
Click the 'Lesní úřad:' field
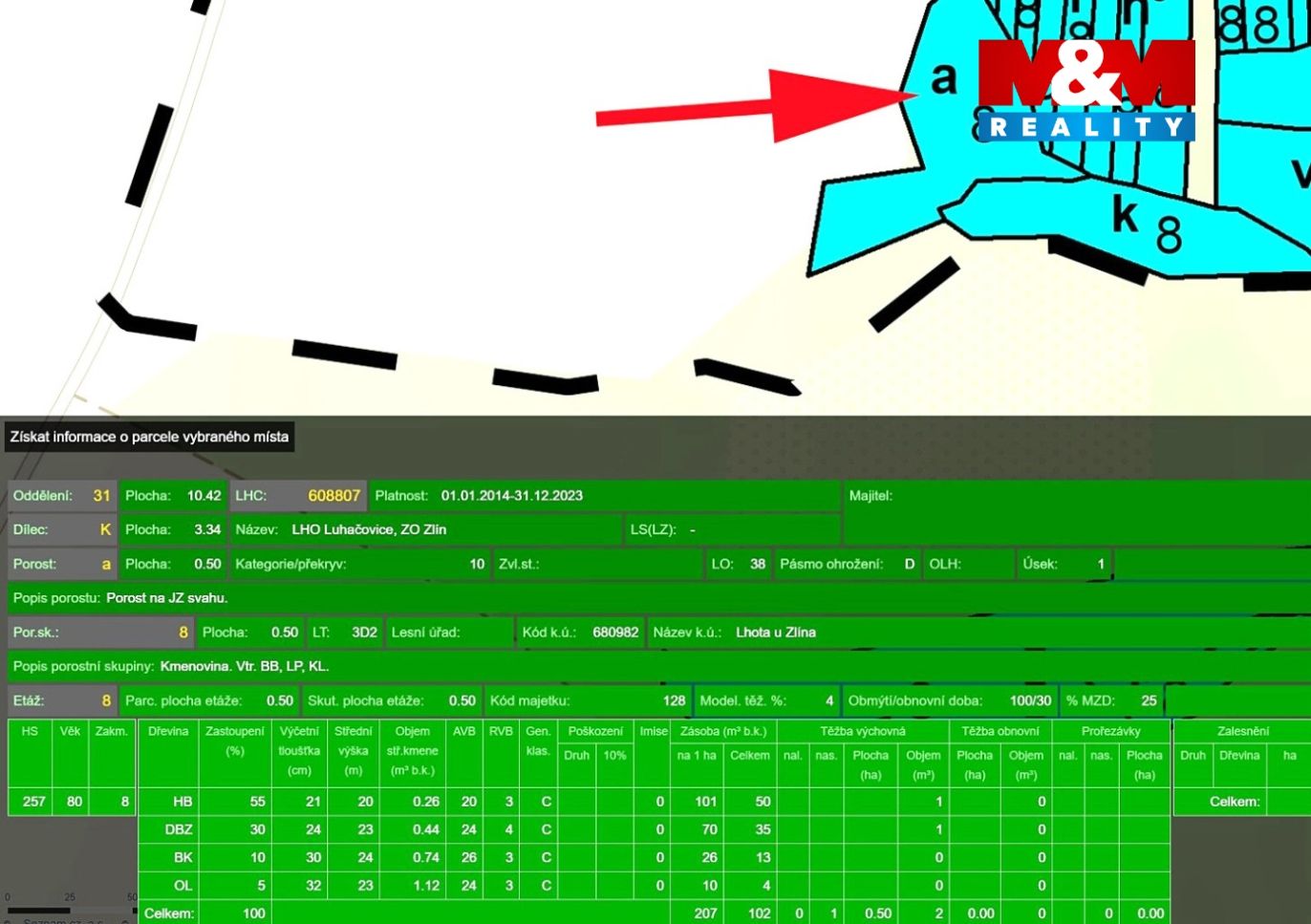pos(450,633)
